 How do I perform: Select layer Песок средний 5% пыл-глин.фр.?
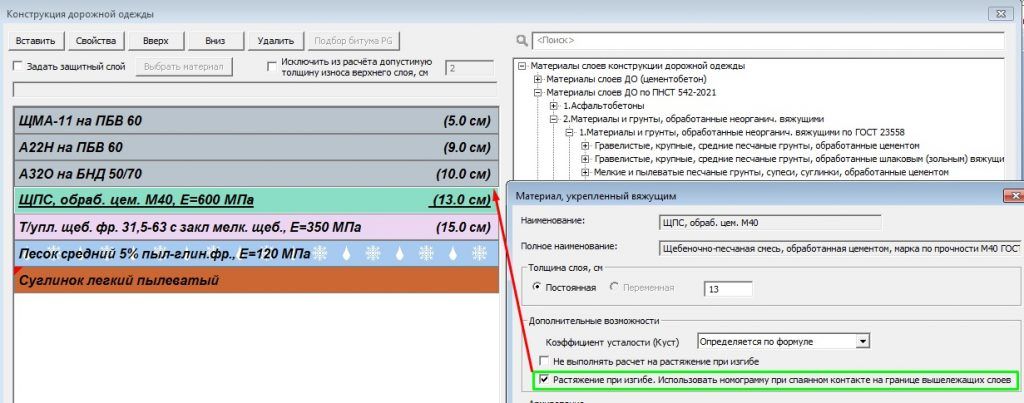pos(256,254)
